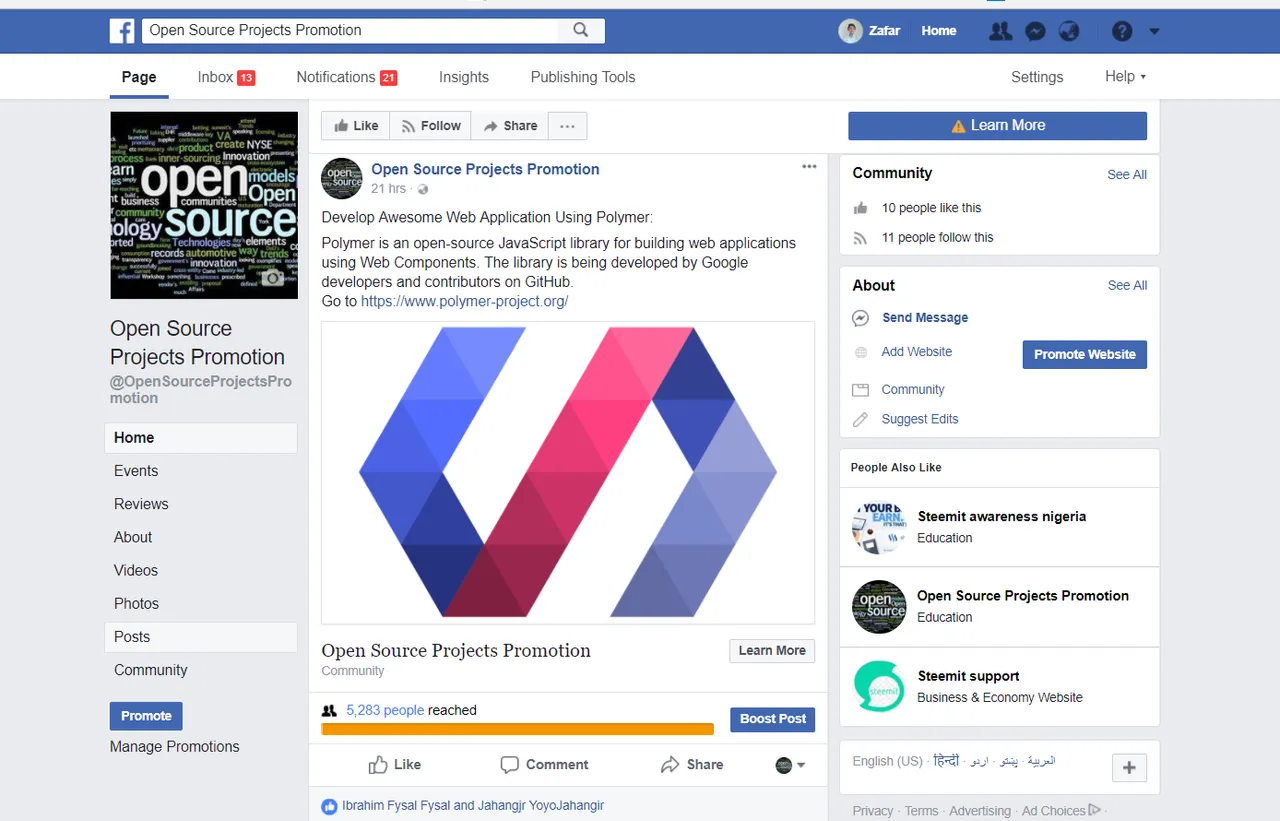
Task: Click the Steemit awareness nigeria thumbnail
Action: (x=879, y=527)
